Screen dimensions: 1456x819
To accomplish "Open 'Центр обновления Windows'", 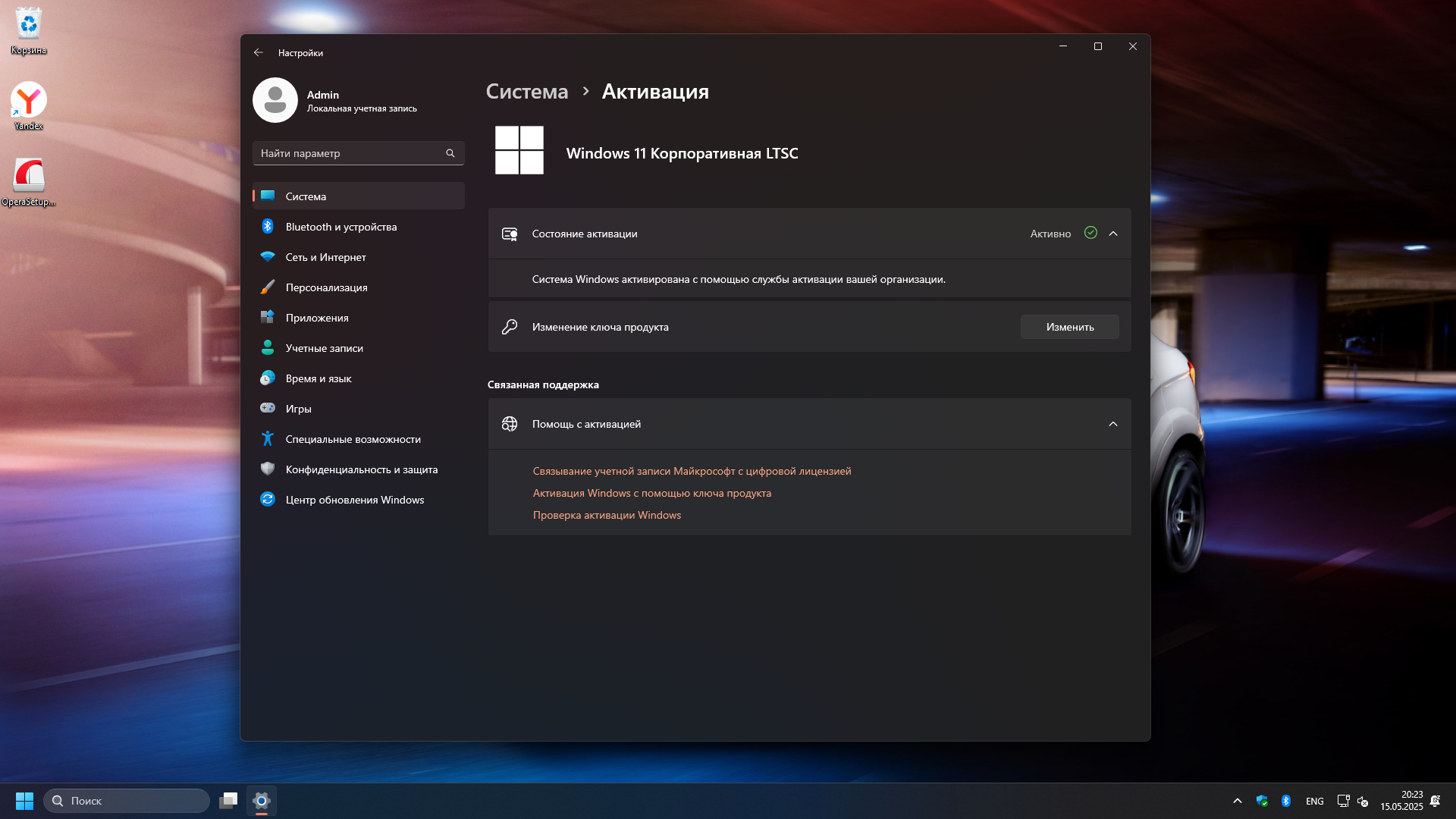I will (358, 500).
